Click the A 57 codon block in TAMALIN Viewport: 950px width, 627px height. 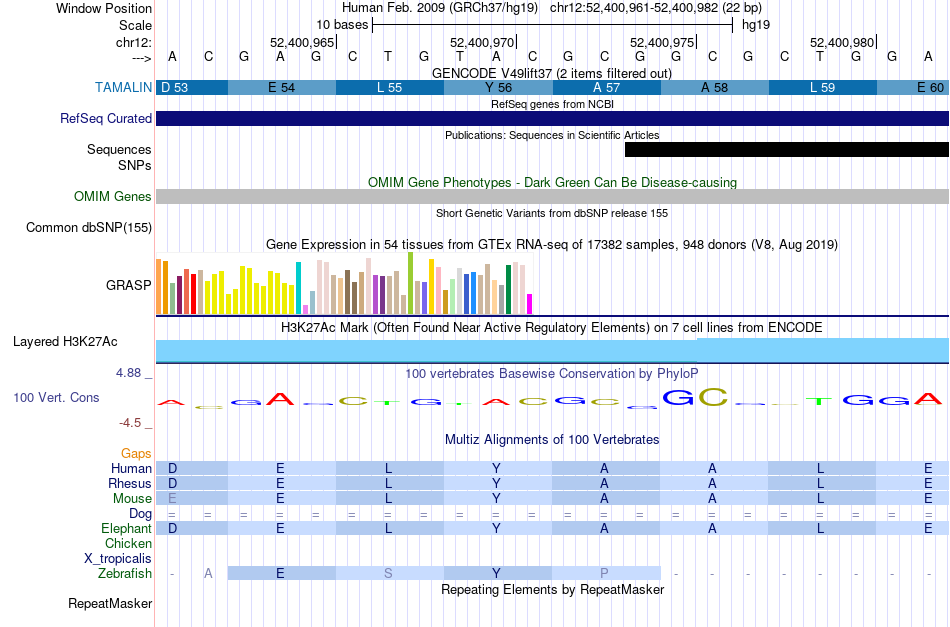(606, 87)
